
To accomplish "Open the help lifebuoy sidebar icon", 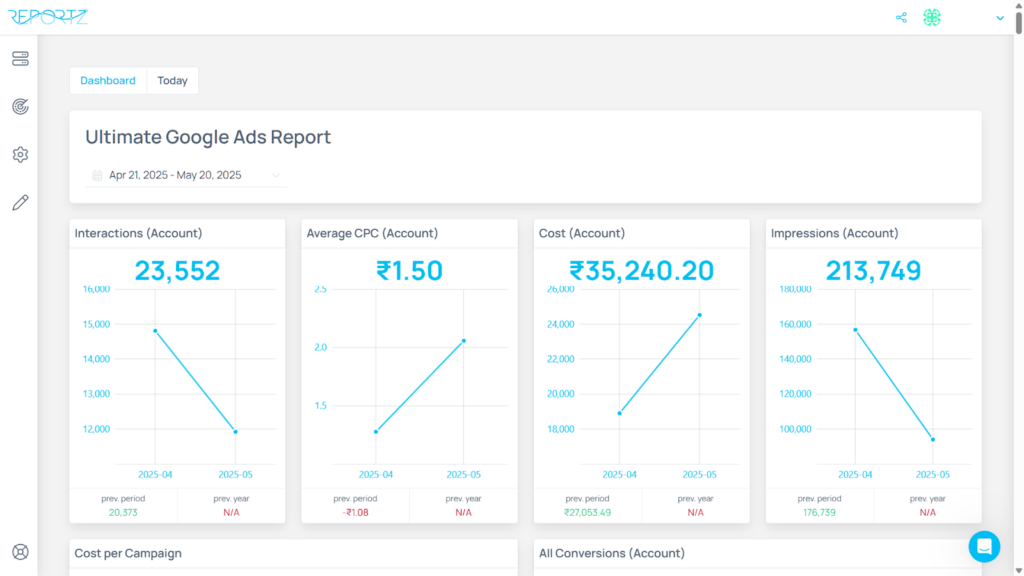I will click(20, 552).
